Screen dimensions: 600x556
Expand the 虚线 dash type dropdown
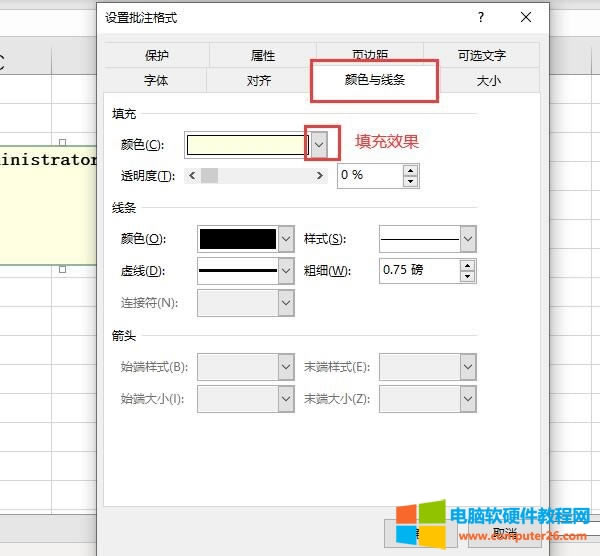(x=286, y=271)
